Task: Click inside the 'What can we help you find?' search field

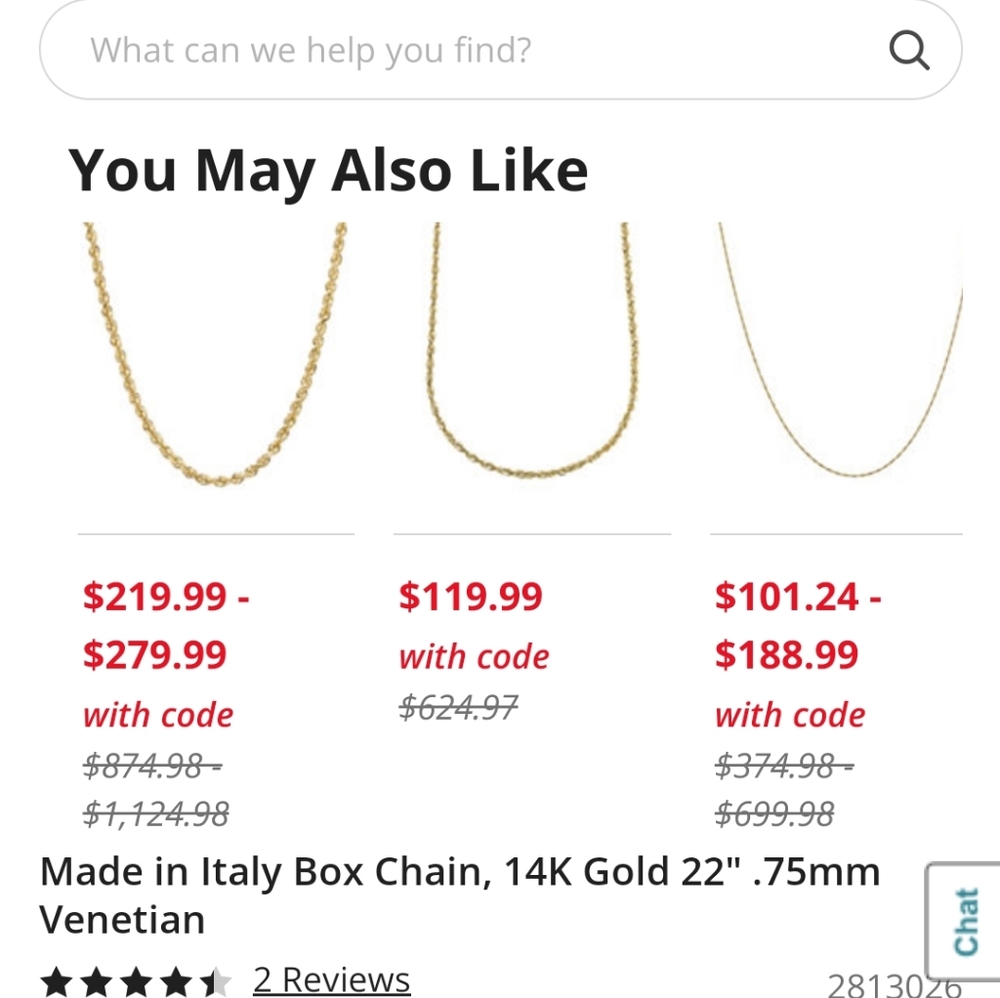Action: point(400,49)
